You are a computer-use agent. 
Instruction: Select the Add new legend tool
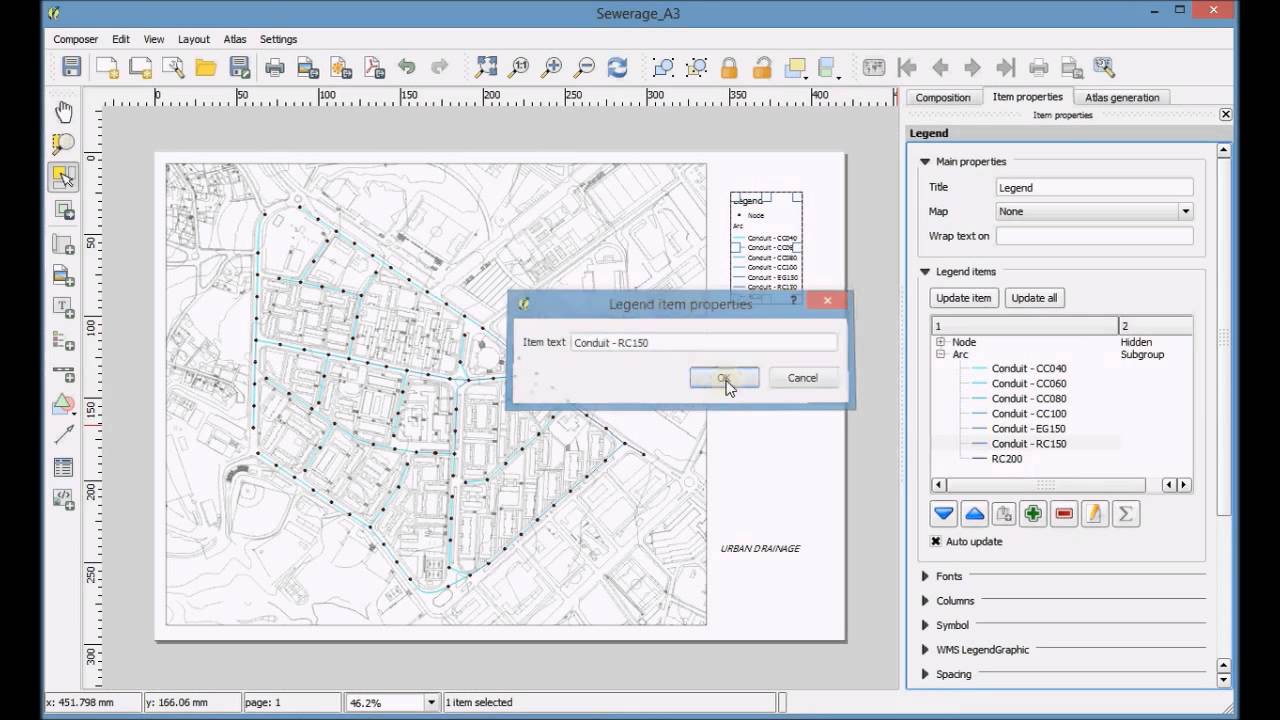63,341
